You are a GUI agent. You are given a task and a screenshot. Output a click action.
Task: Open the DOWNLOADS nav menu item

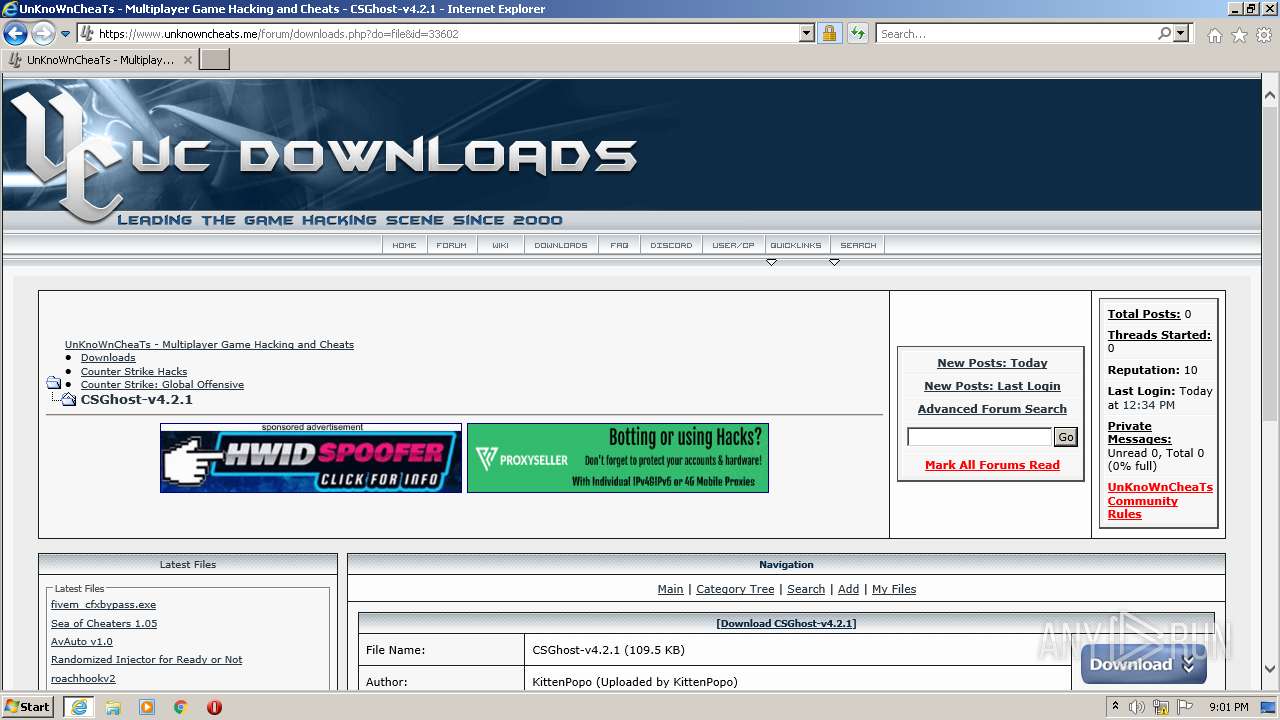(x=561, y=245)
